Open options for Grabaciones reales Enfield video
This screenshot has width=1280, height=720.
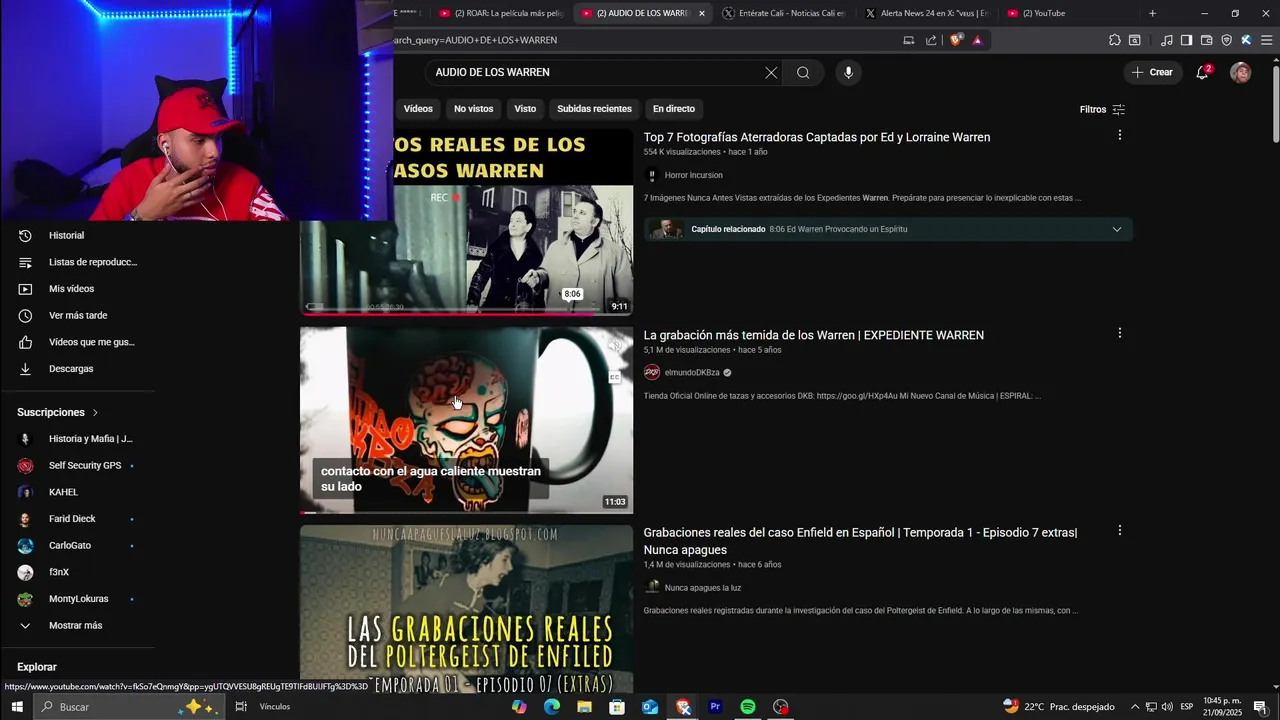1119,531
